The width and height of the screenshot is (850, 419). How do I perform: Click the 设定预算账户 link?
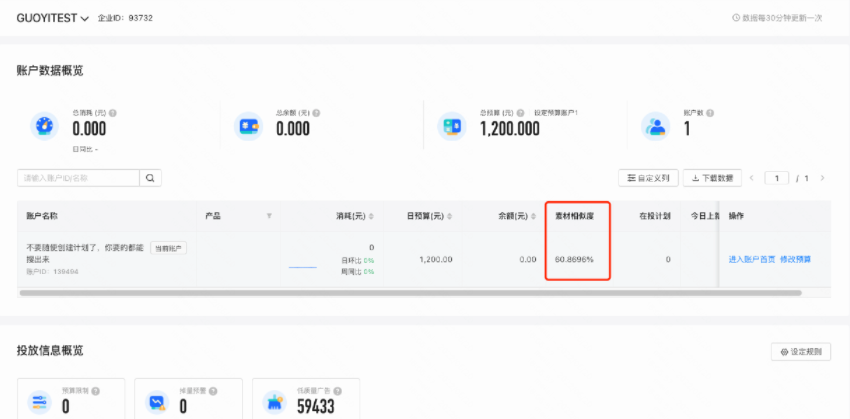pyautogui.click(x=556, y=113)
